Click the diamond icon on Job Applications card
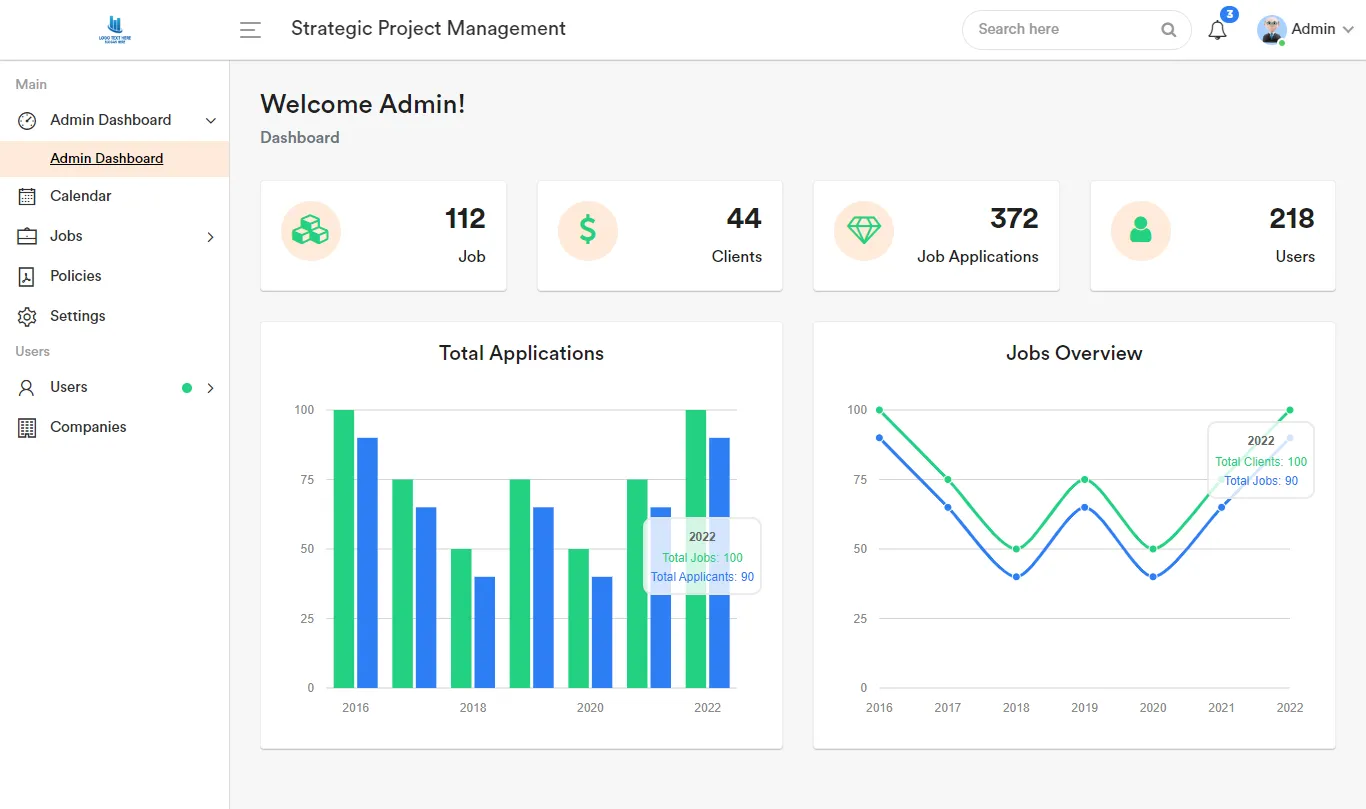This screenshot has height=809, width=1366. coord(864,231)
